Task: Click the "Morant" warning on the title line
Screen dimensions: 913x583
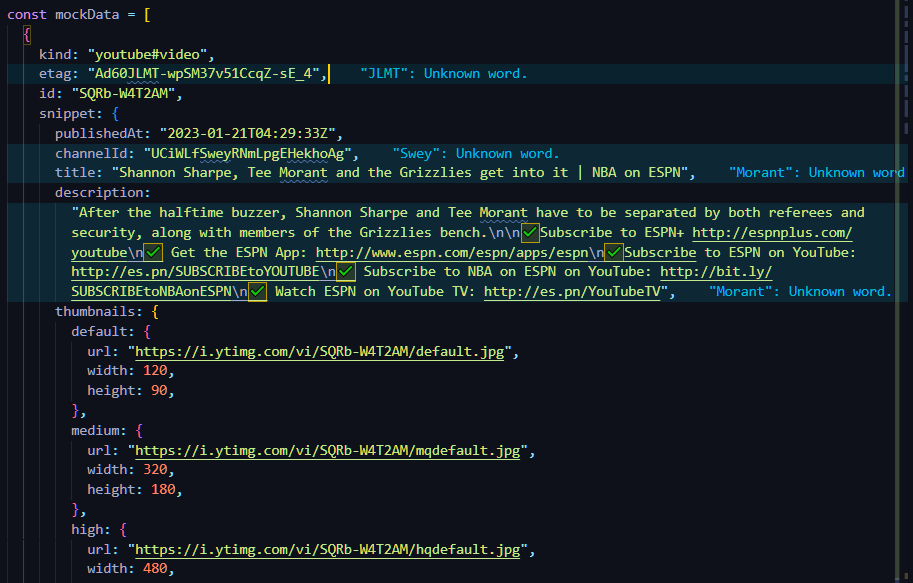Action: 817,173
